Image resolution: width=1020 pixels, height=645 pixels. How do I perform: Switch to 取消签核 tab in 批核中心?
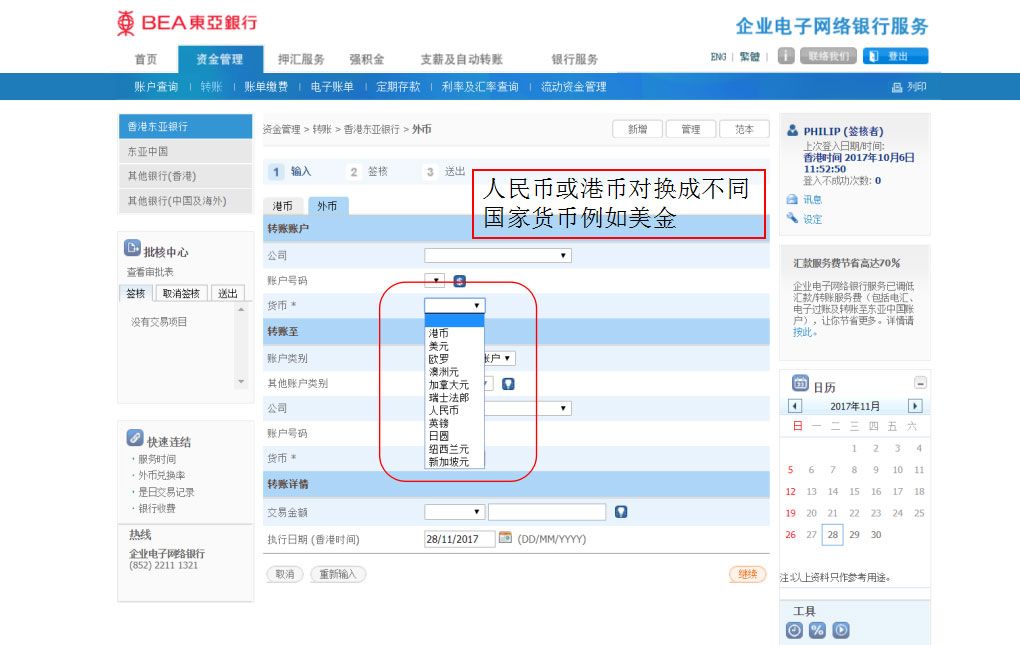[181, 293]
